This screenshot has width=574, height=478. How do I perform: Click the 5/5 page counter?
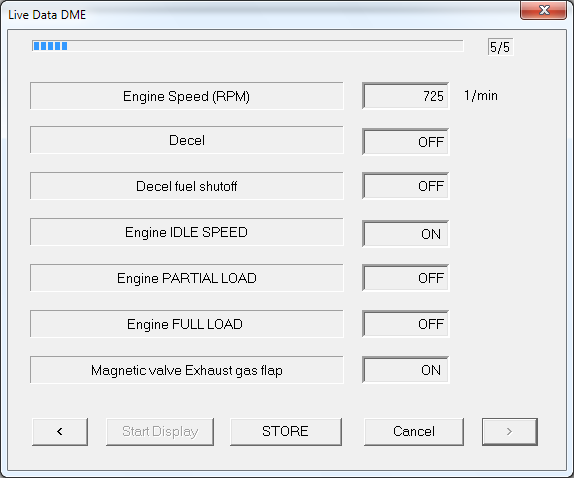pos(500,47)
